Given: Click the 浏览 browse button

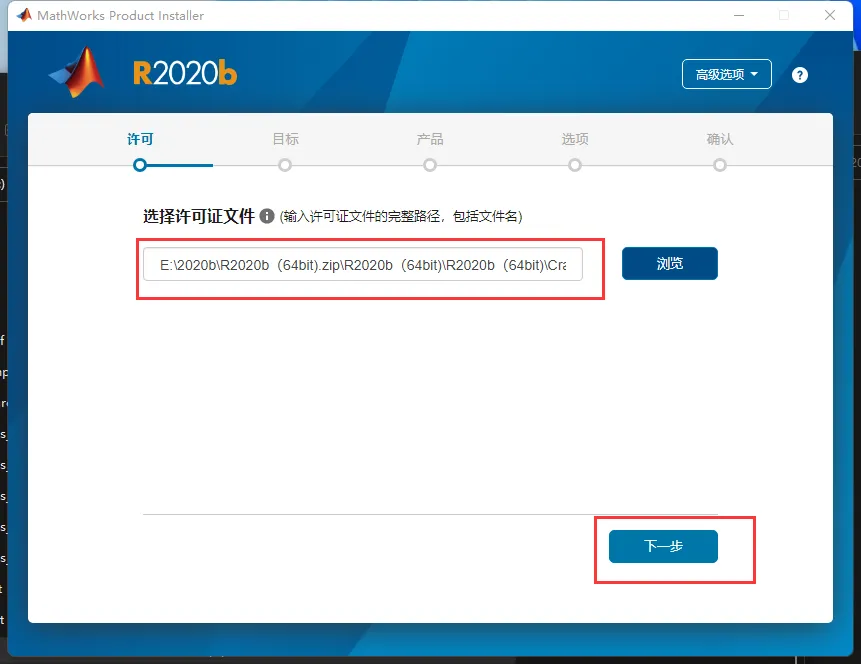Looking at the screenshot, I should pos(669,264).
